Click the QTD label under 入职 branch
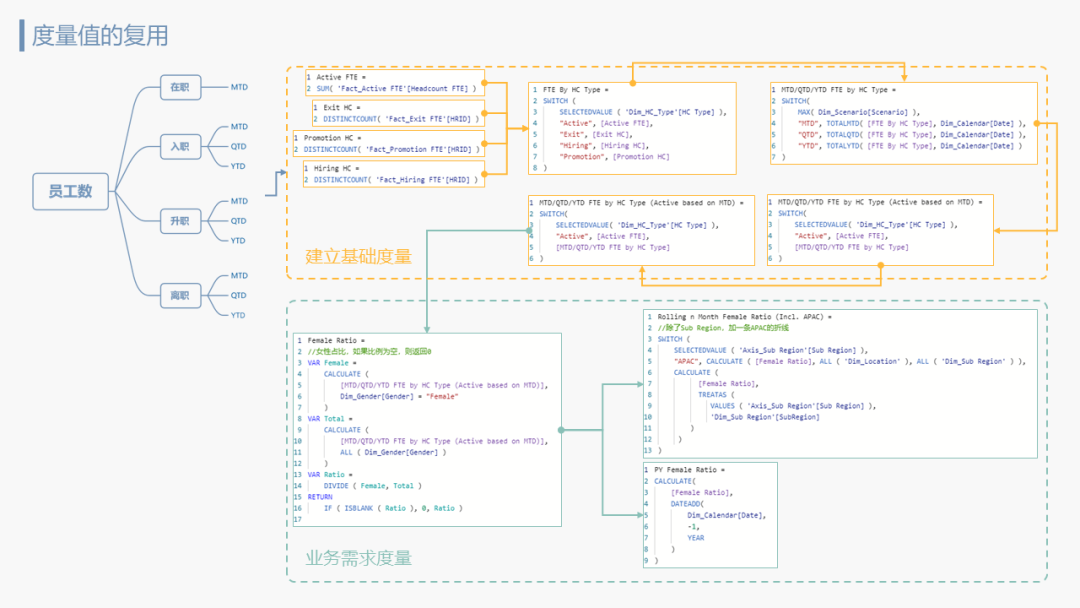This screenshot has height=608, width=1080. [x=238, y=147]
